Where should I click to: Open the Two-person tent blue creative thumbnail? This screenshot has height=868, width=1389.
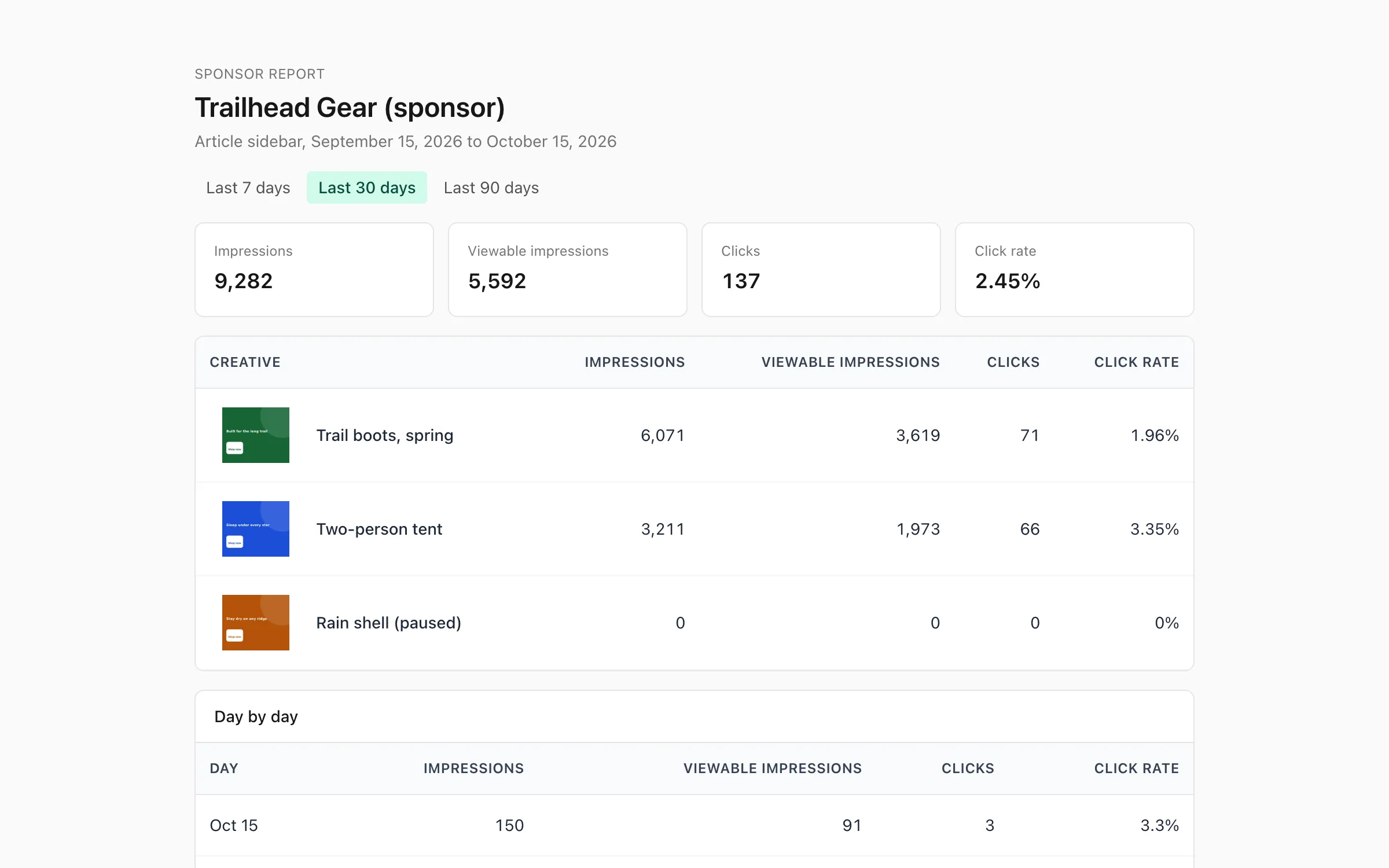(x=256, y=529)
